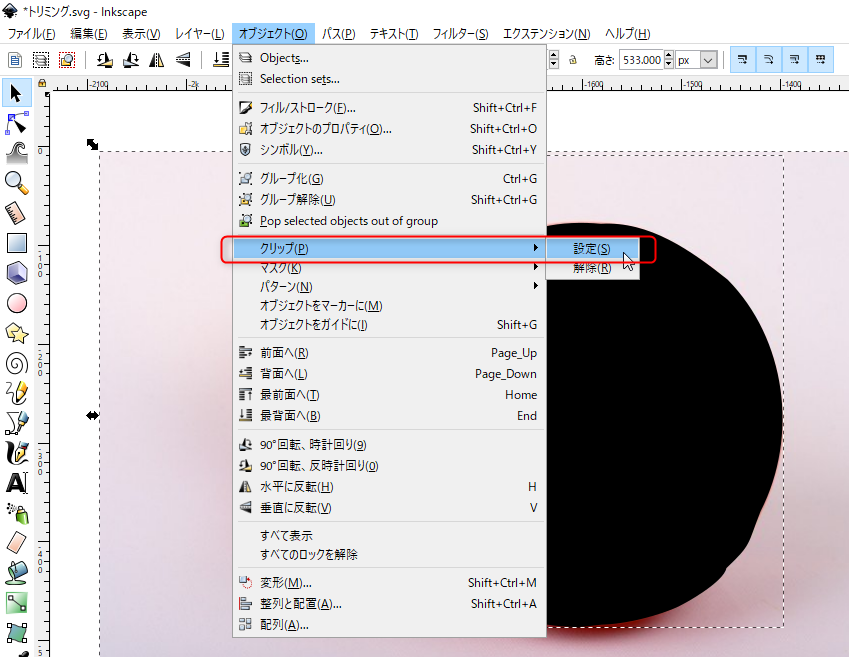The image size is (849, 657).
Task: Select the Paint Bucket fill tool
Action: pyautogui.click(x=17, y=572)
